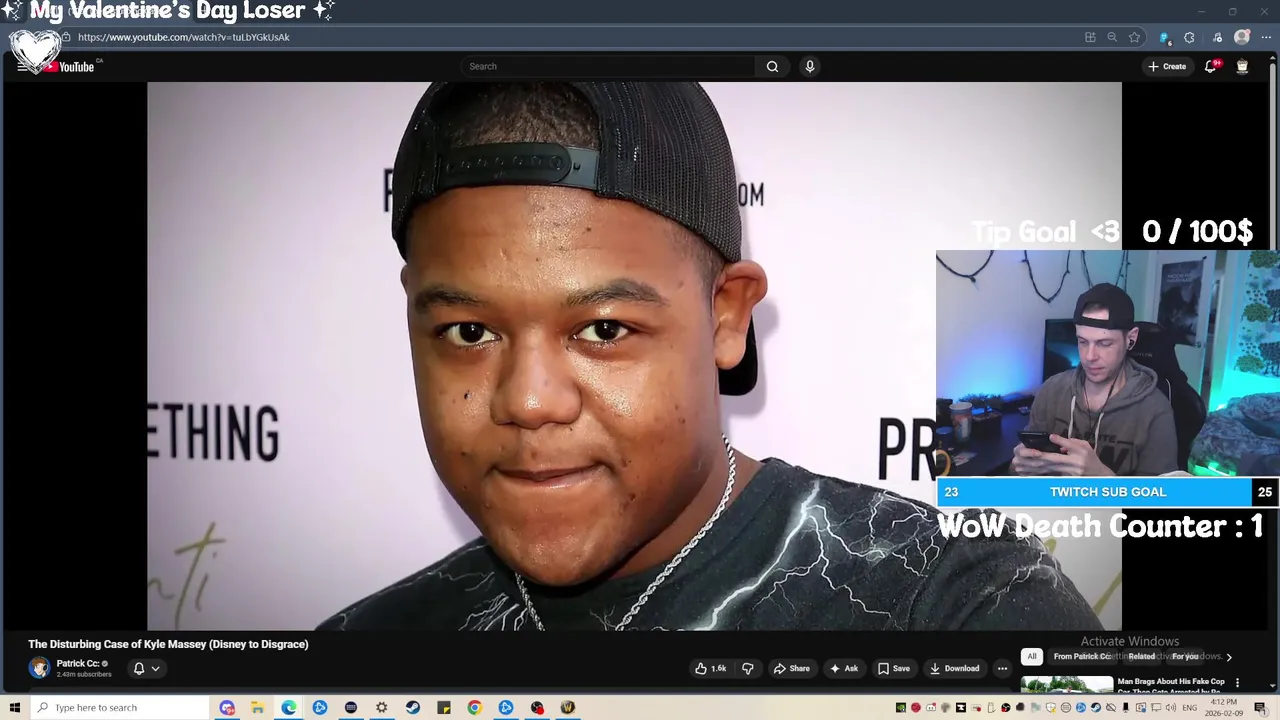
Task: Focus the YouTube Search field
Action: pyautogui.click(x=610, y=66)
